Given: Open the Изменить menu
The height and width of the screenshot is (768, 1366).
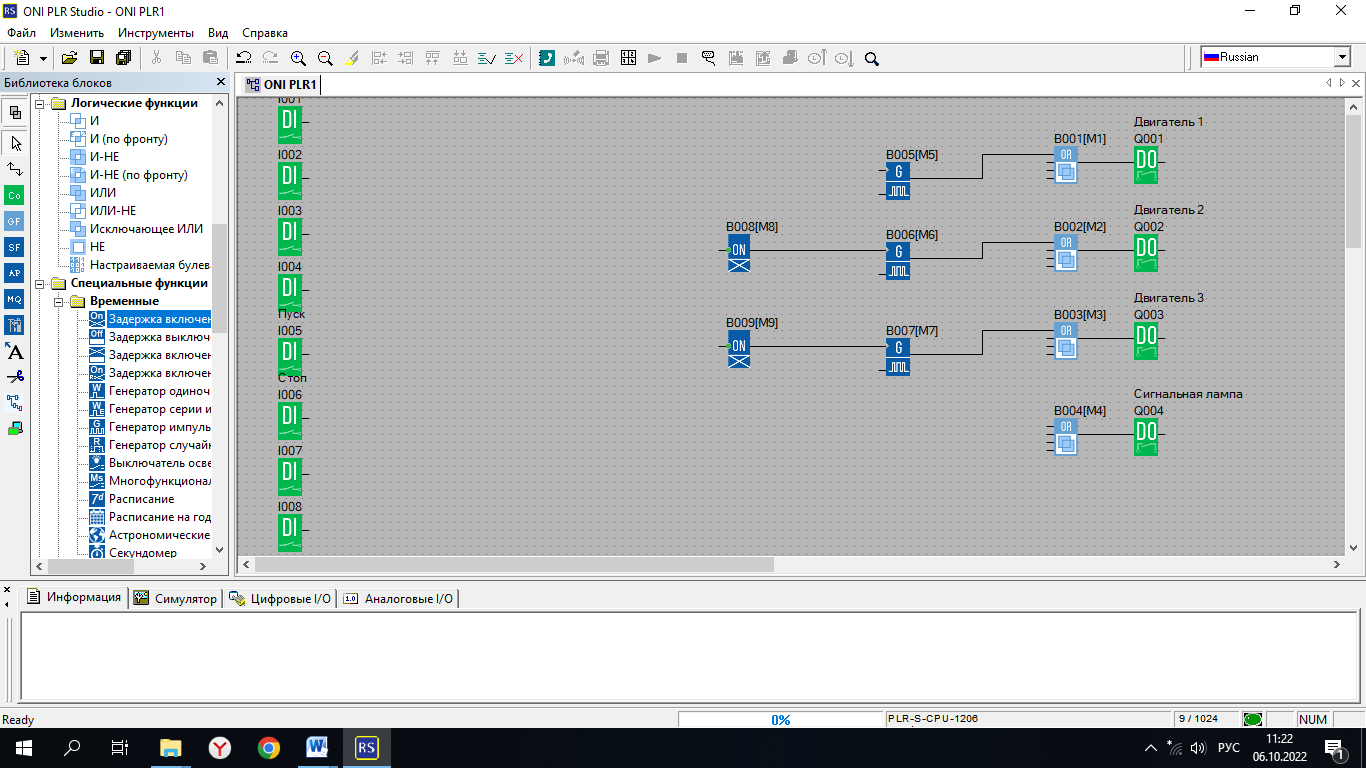Looking at the screenshot, I should click(x=77, y=33).
